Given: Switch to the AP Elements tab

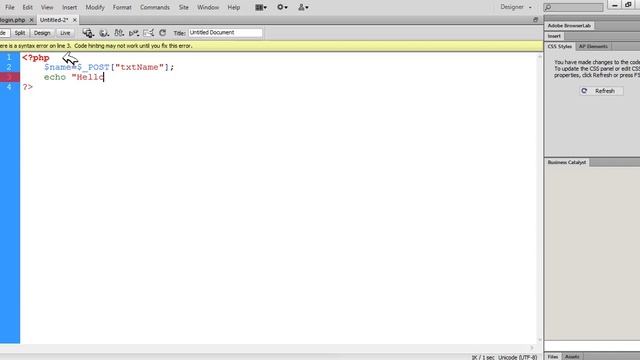Looking at the screenshot, I should coord(593,47).
